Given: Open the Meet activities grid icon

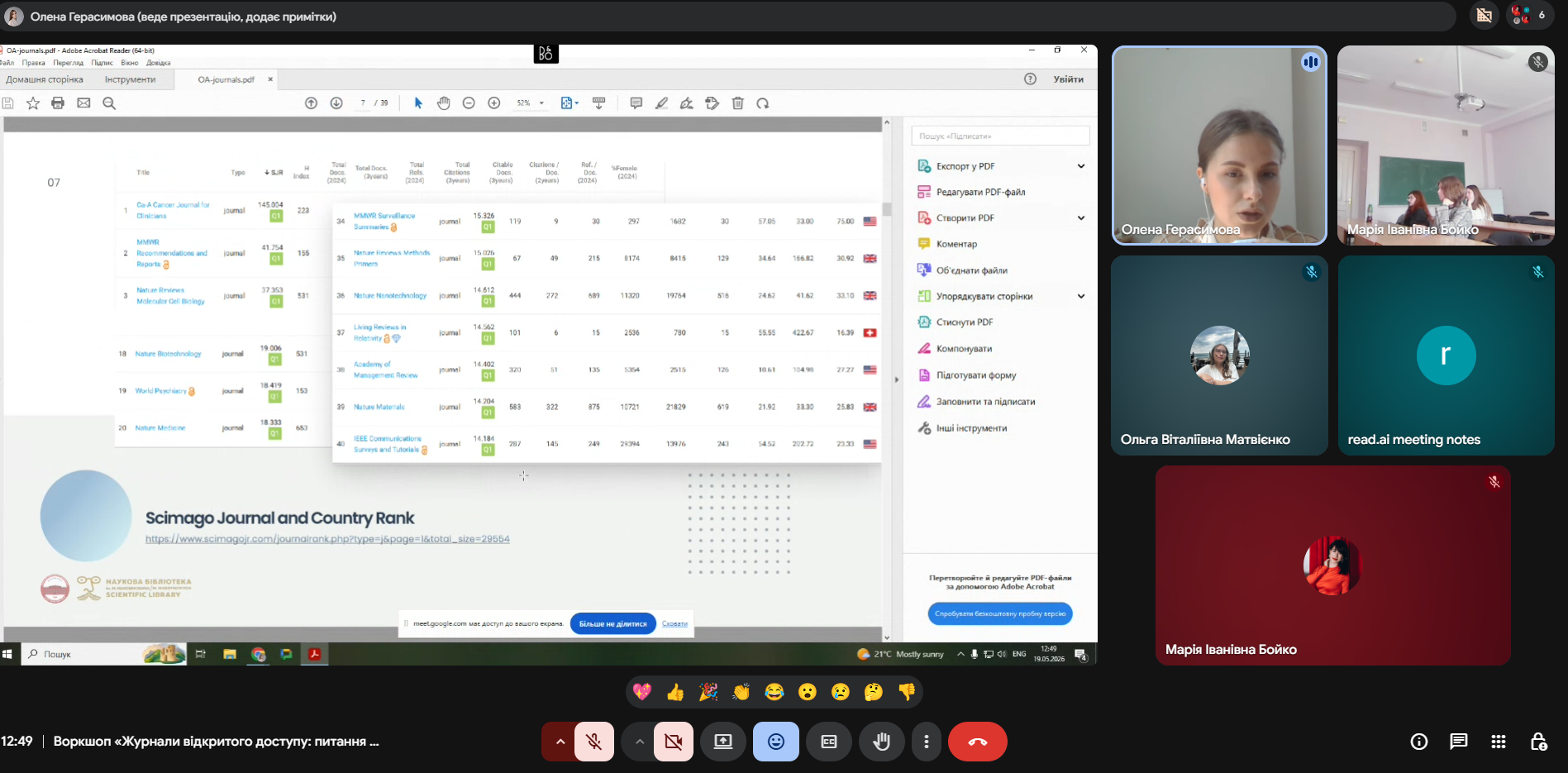Looking at the screenshot, I should point(1499,742).
